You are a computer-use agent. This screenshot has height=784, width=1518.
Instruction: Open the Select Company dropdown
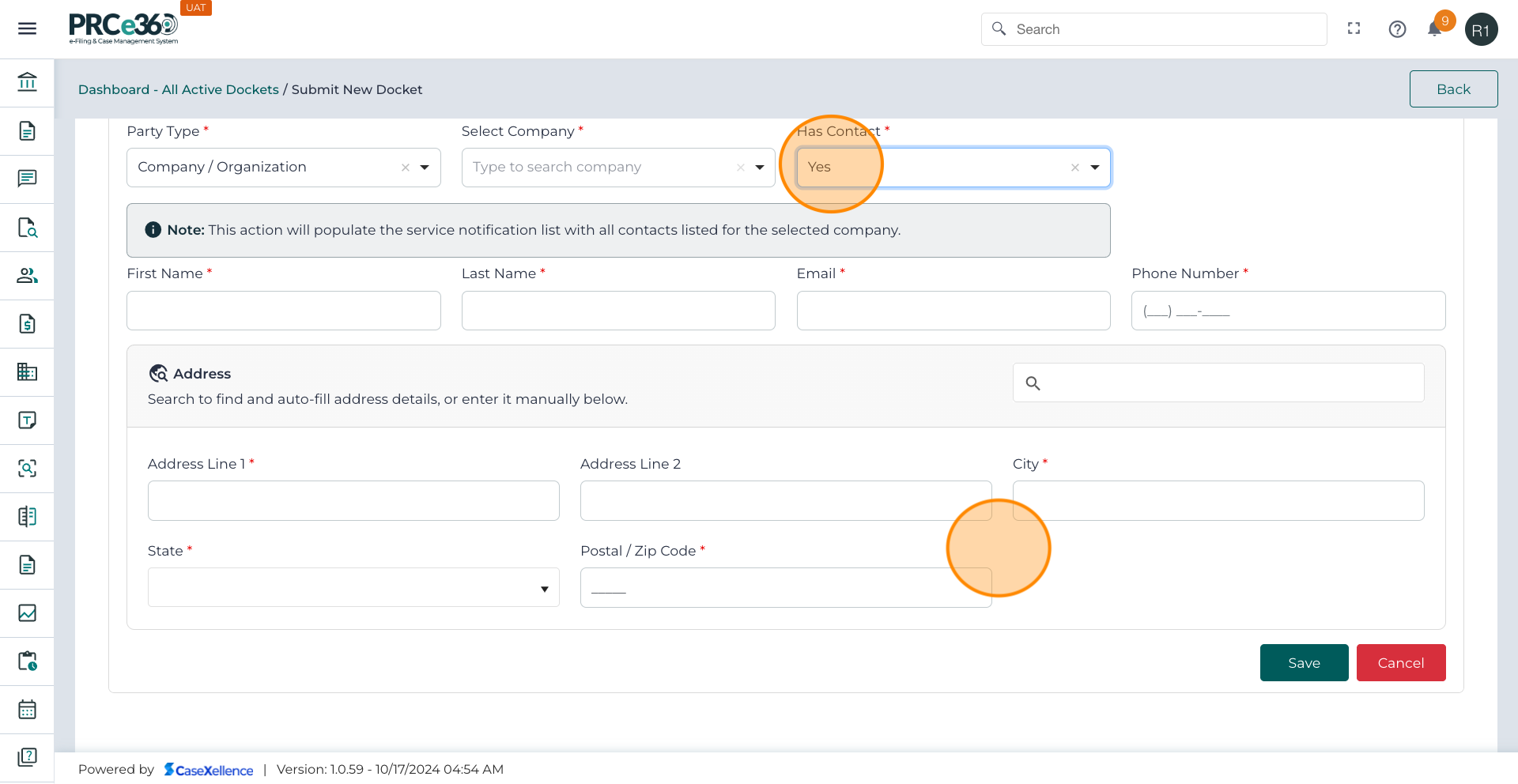coord(759,168)
